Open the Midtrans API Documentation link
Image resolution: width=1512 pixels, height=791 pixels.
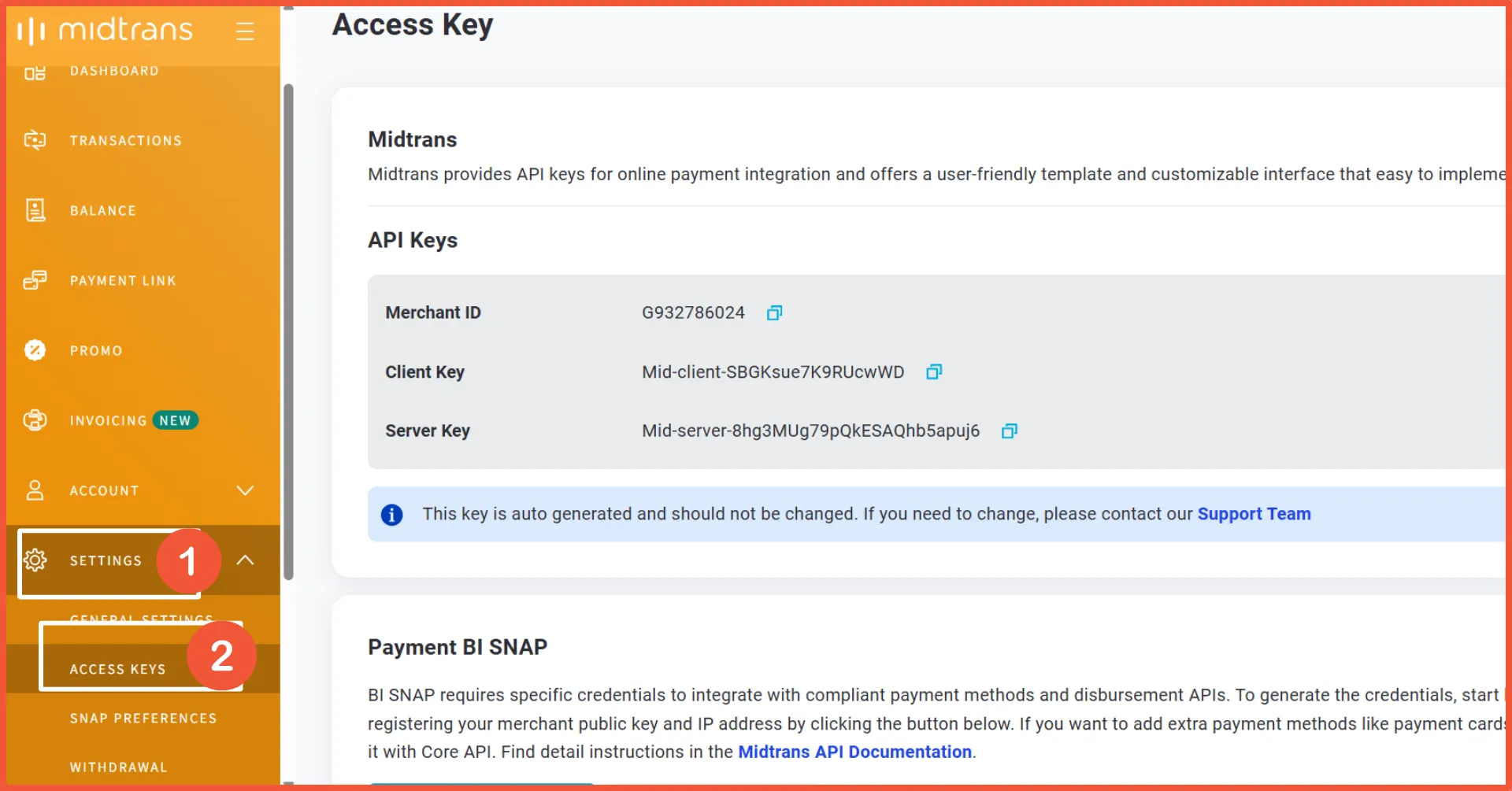coord(854,752)
